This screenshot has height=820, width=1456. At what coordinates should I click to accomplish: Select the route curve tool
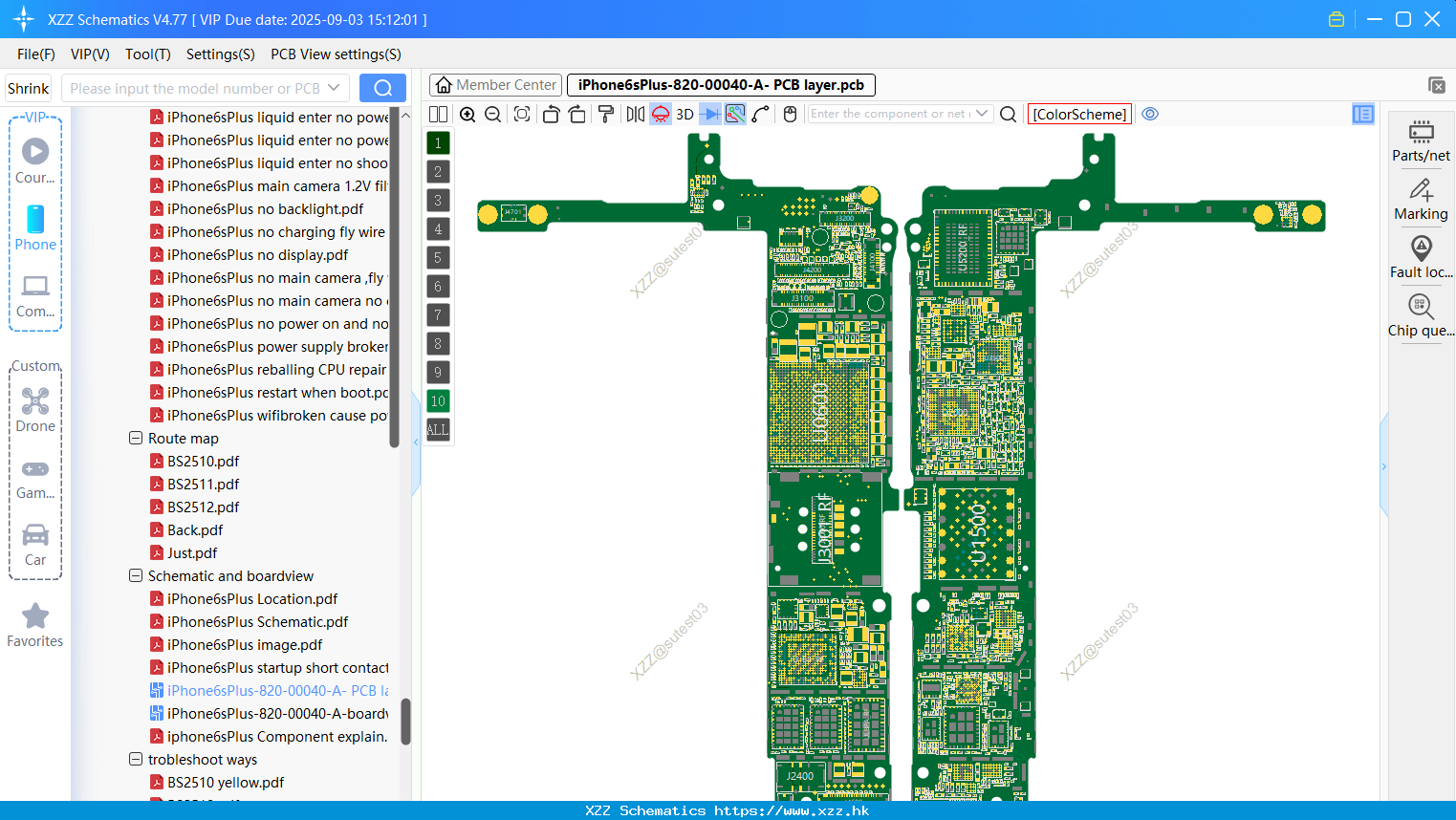click(760, 114)
